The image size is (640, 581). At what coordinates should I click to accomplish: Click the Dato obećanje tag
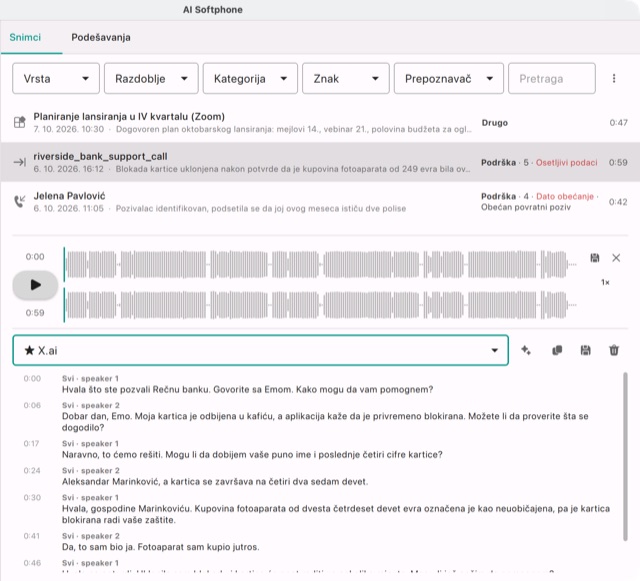click(x=564, y=196)
